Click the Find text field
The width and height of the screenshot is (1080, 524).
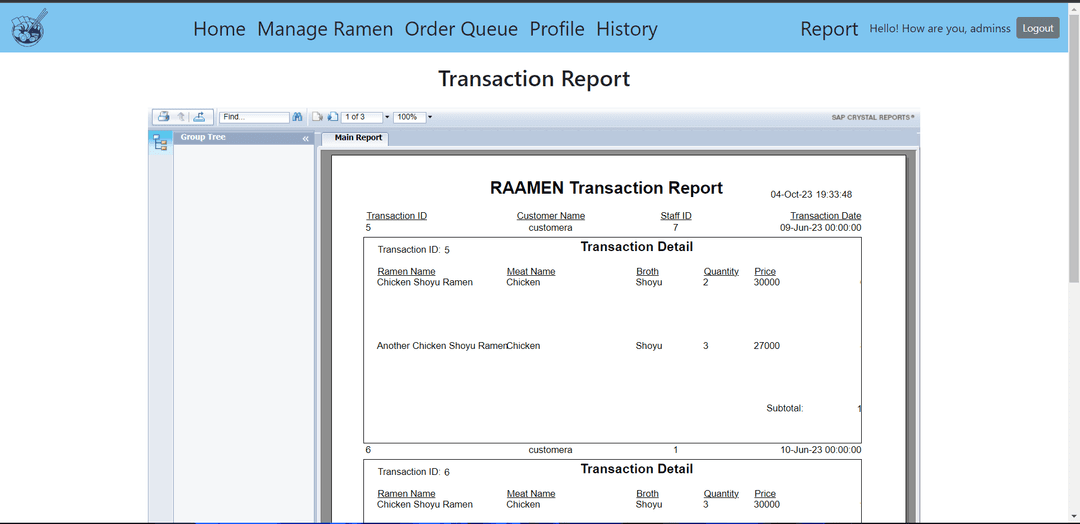pyautogui.click(x=254, y=117)
